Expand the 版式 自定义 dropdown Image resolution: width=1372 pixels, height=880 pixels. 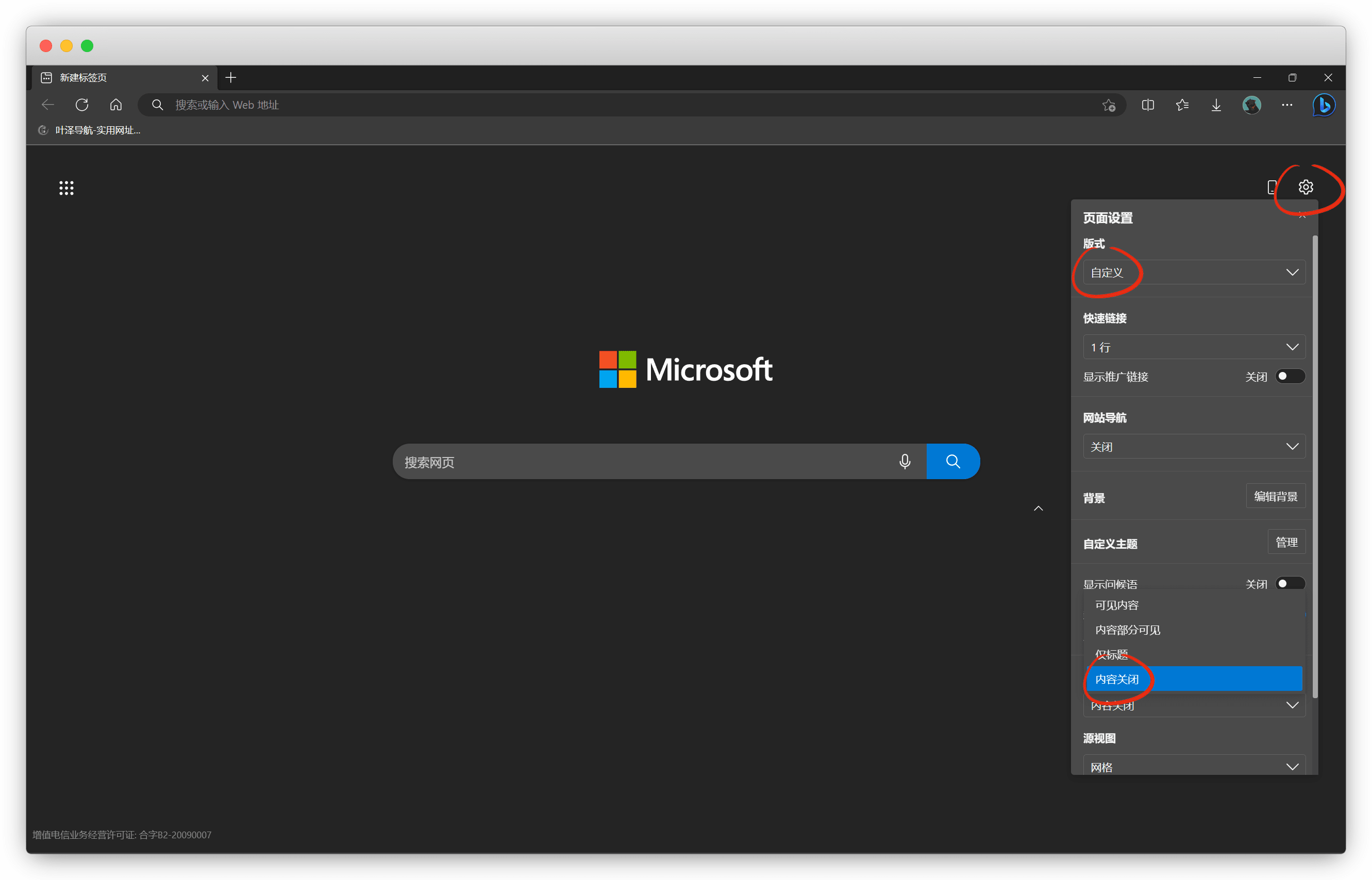(x=1194, y=272)
